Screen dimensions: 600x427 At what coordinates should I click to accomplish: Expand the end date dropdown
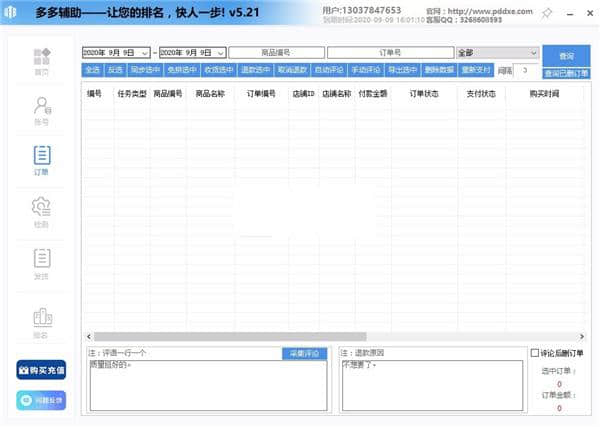pos(222,53)
